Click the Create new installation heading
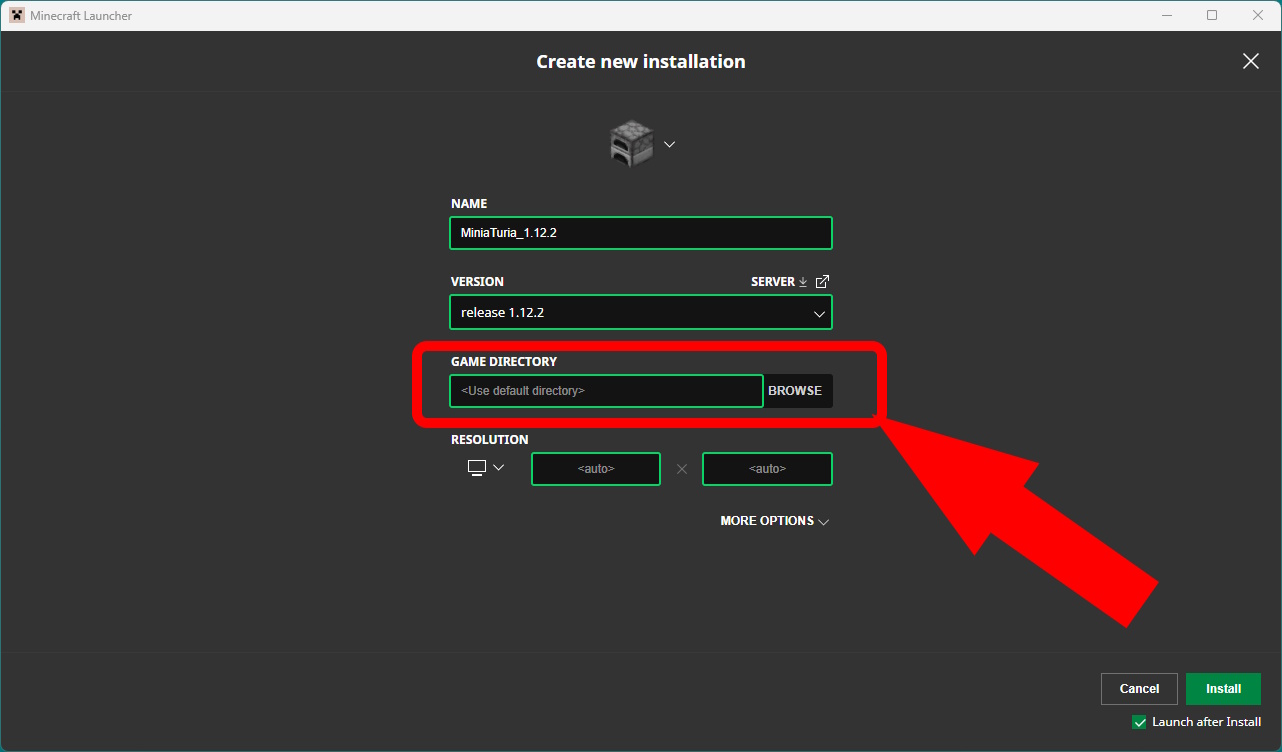Image resolution: width=1282 pixels, height=752 pixels. click(x=641, y=62)
